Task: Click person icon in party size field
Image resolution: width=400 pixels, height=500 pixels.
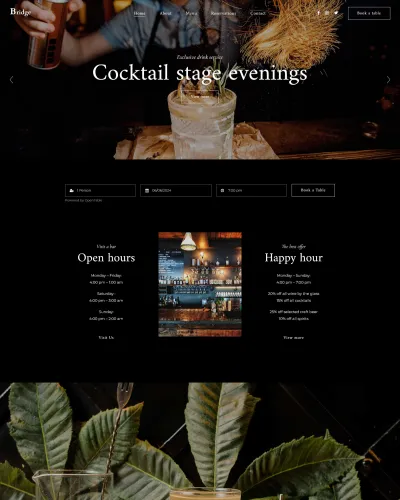Action: pyautogui.click(x=71, y=191)
